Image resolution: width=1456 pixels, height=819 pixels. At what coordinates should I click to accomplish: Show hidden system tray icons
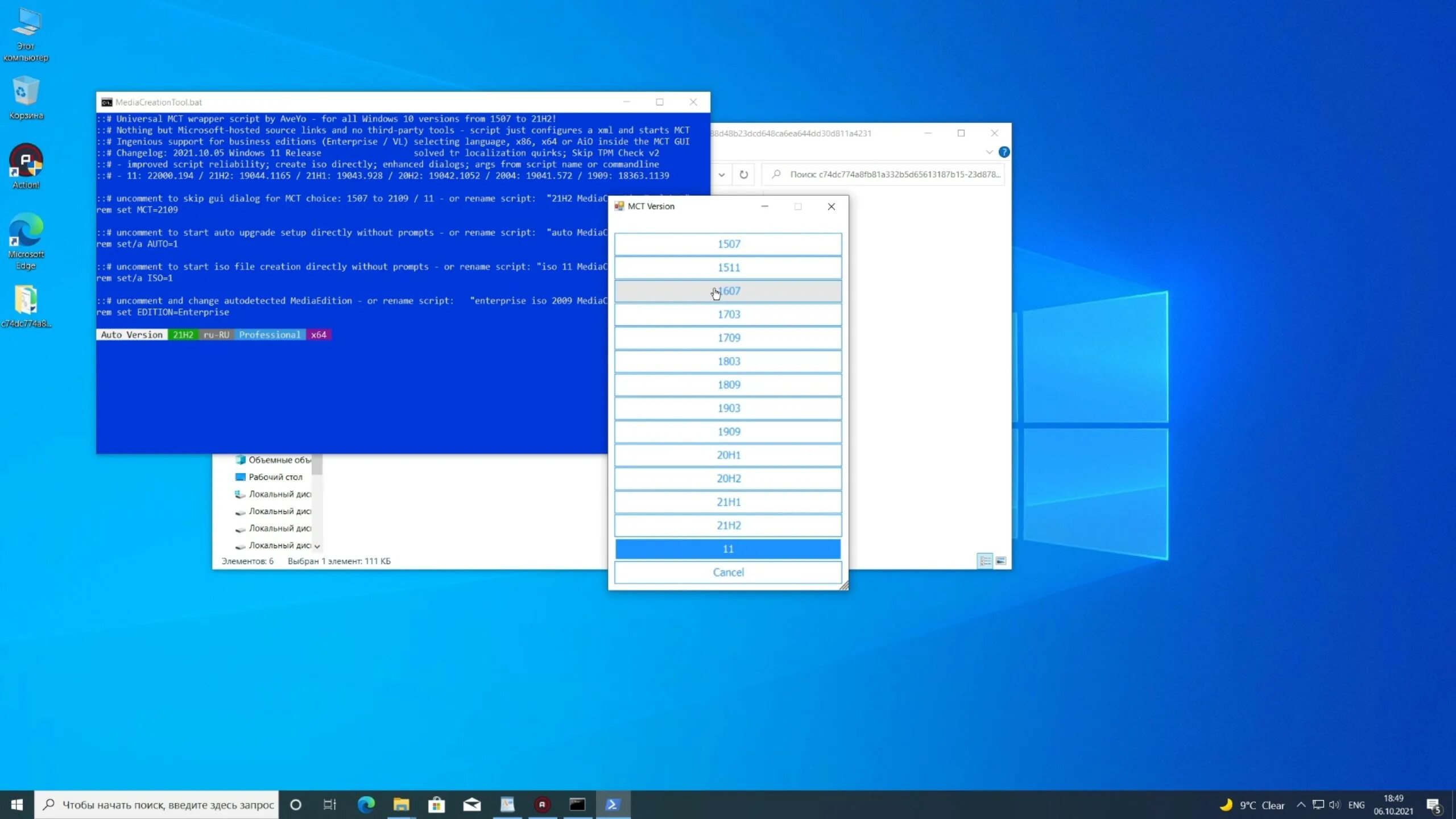click(1301, 804)
